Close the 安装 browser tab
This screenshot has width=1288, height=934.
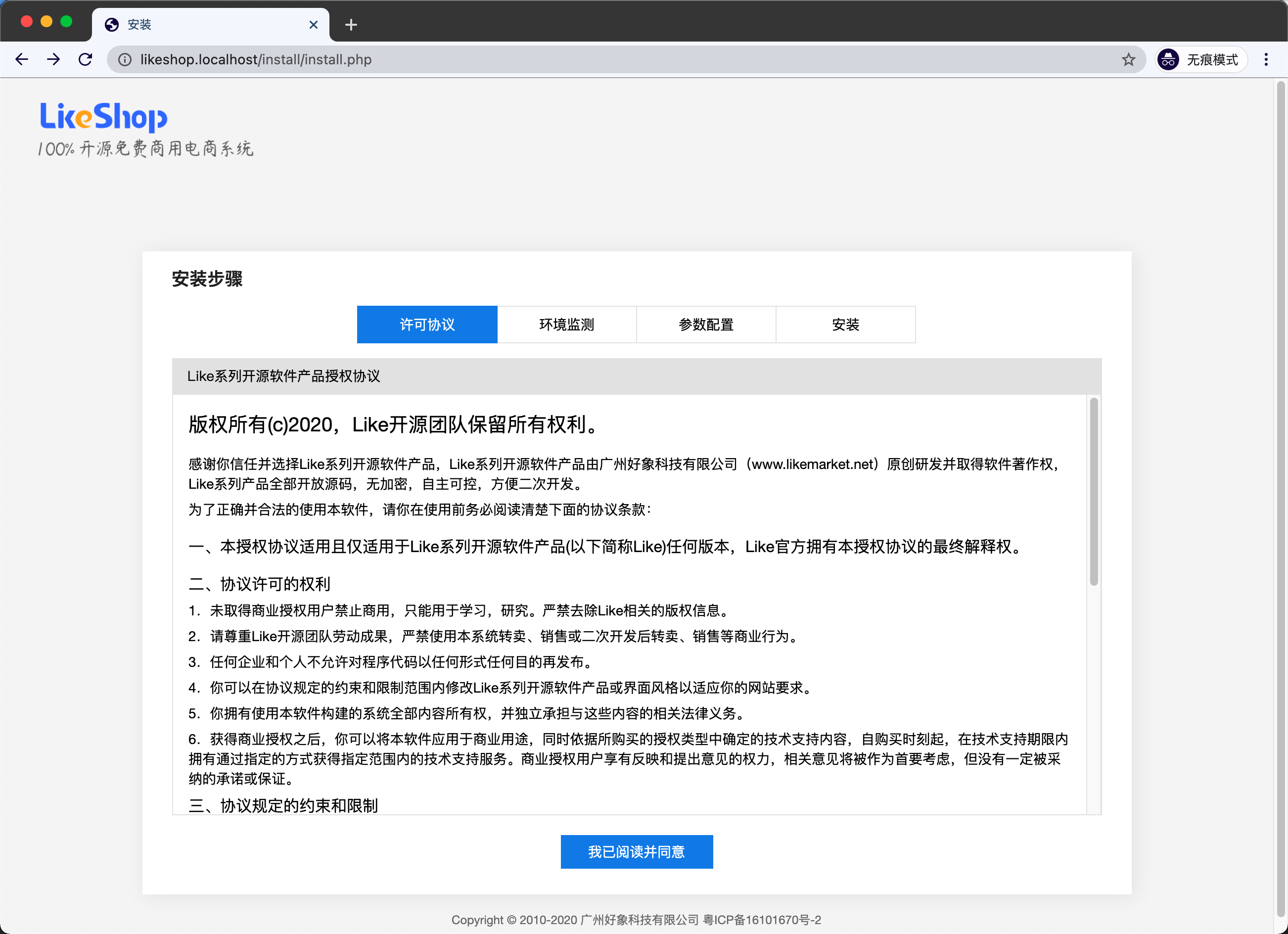pos(314,24)
